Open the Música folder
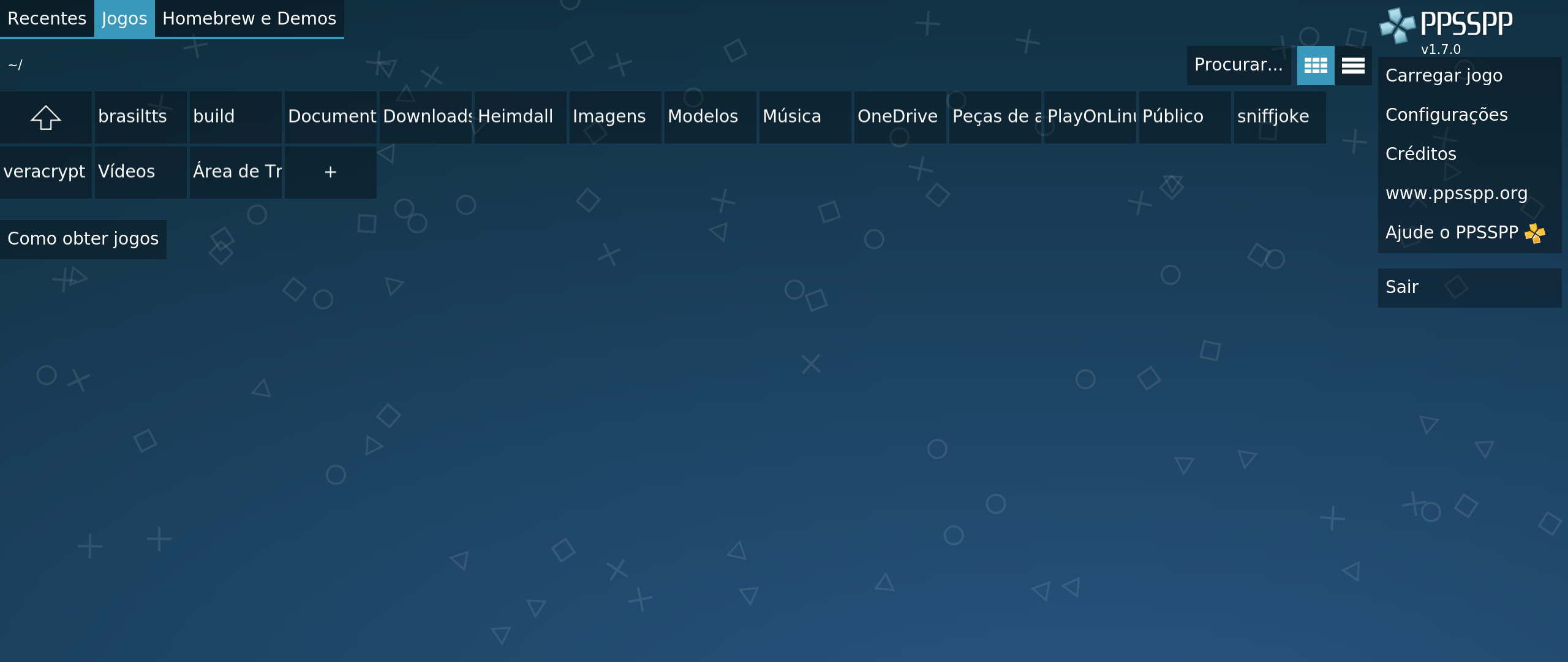The height and width of the screenshot is (662, 1568). [x=805, y=117]
